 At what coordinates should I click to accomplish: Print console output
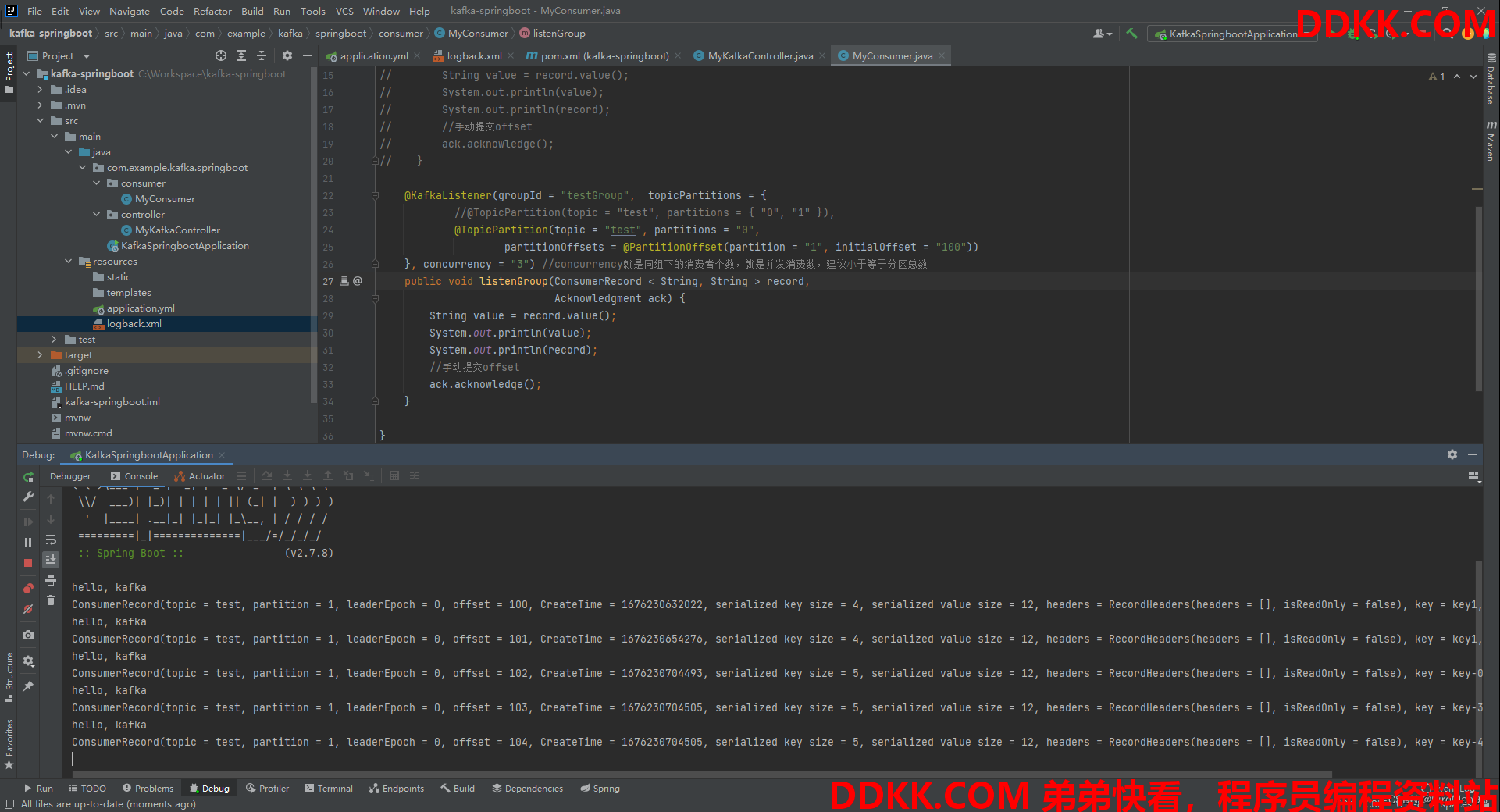(x=51, y=580)
